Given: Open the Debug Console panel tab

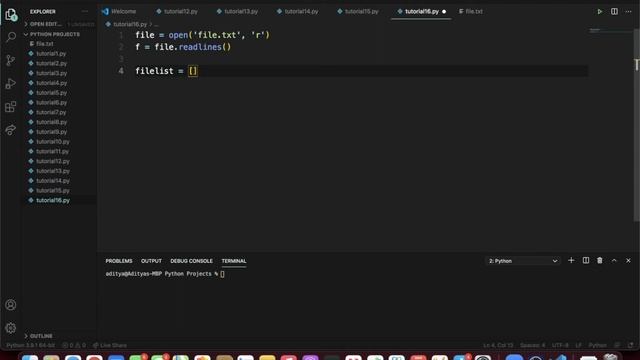Looking at the screenshot, I should [x=191, y=261].
